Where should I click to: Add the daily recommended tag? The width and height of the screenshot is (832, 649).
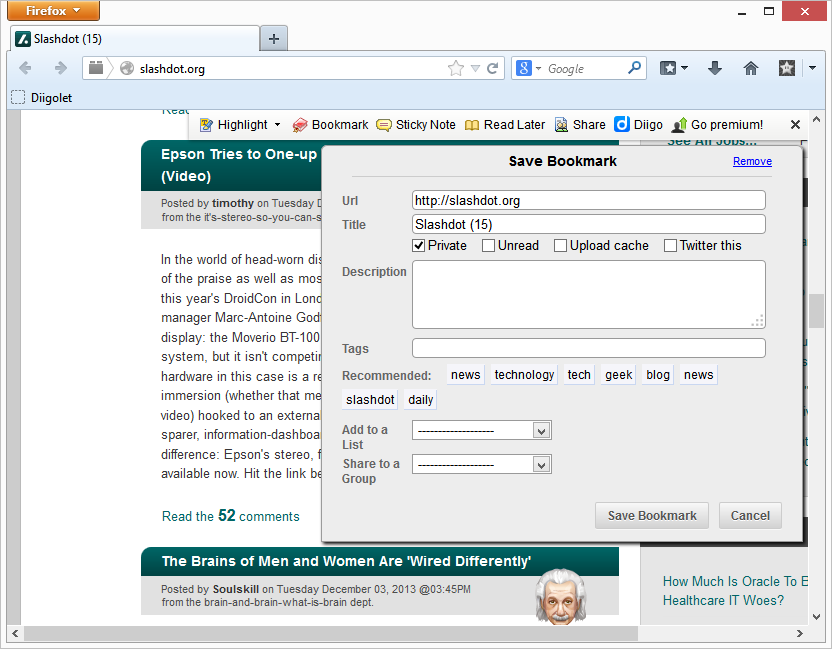(x=420, y=400)
